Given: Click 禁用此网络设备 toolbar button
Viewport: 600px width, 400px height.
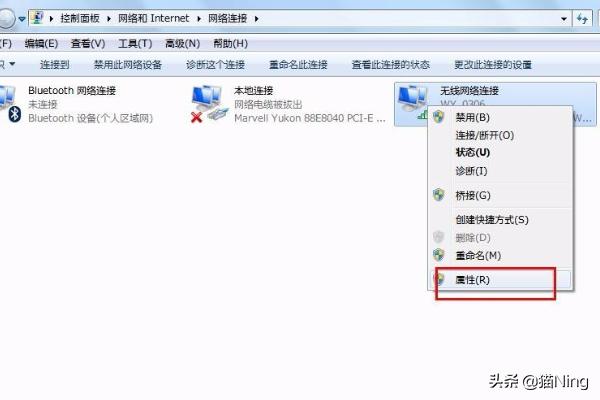Looking at the screenshot, I should [x=128, y=64].
